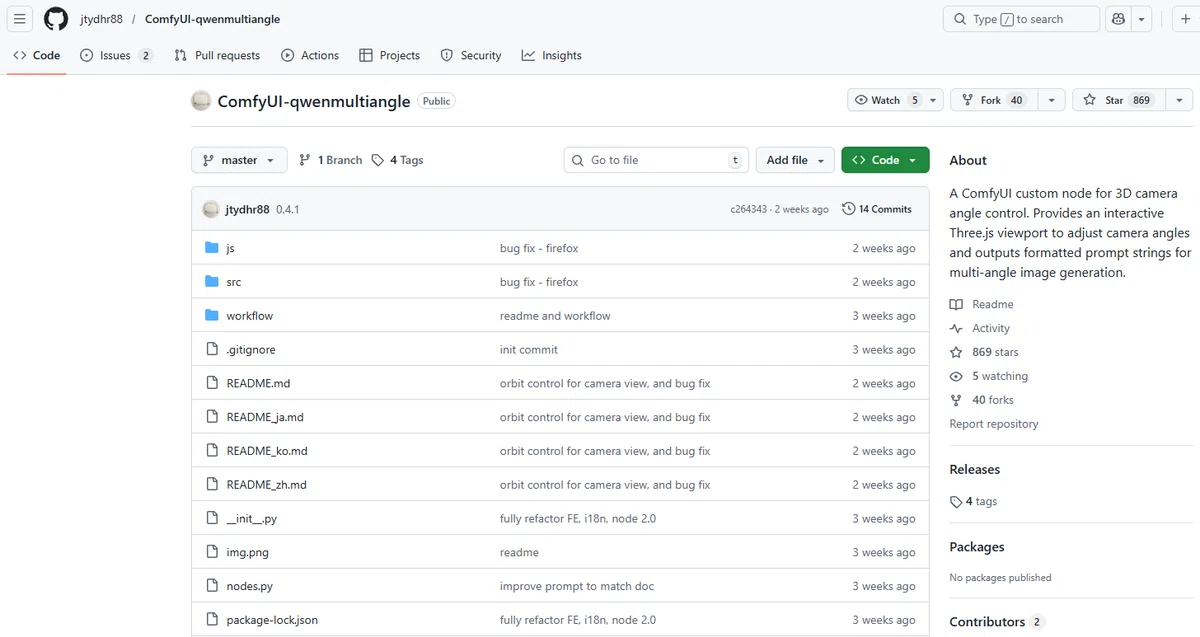View the 1 Branch link
1200x637 pixels.
click(330, 160)
